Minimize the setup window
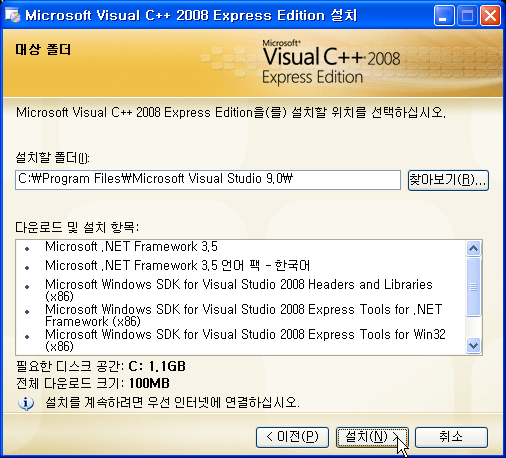The height and width of the screenshot is (458, 506). coord(444,16)
